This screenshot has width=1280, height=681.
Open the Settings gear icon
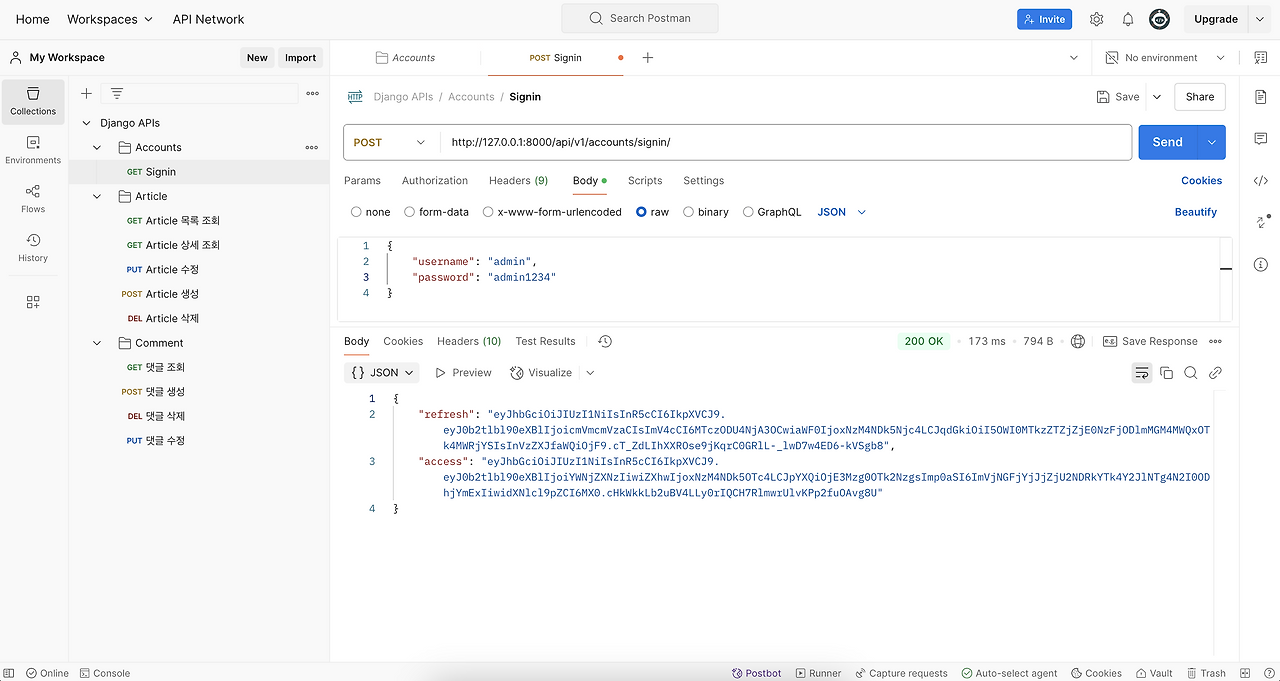pyautogui.click(x=1096, y=19)
